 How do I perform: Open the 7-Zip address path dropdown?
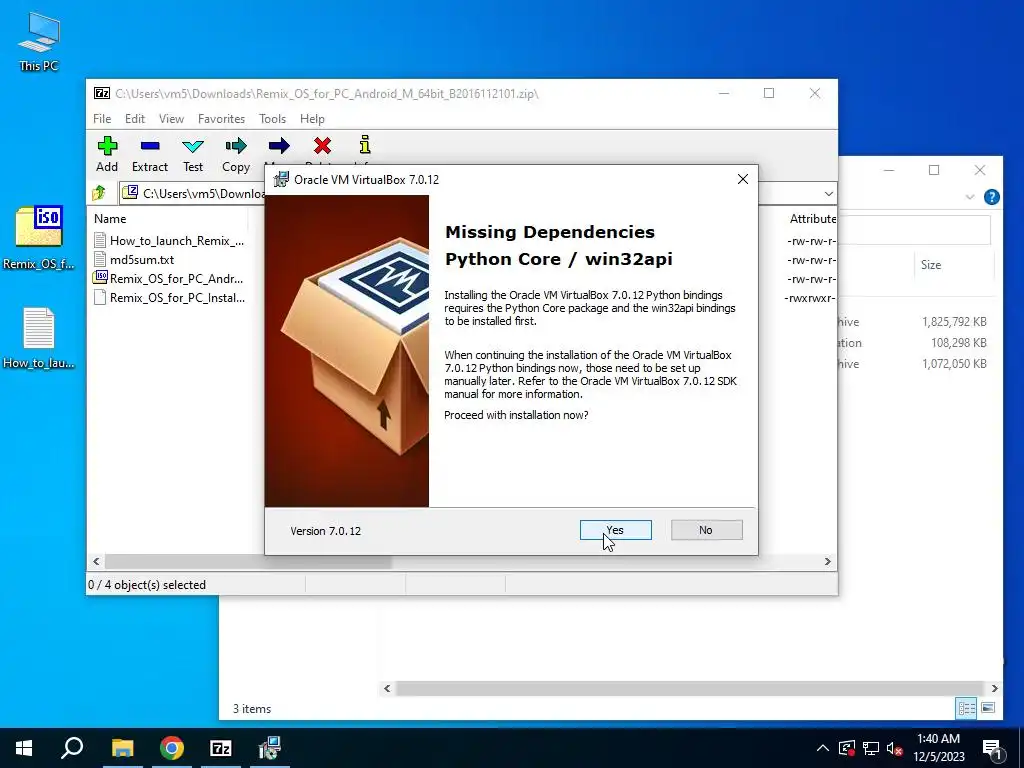click(x=828, y=193)
